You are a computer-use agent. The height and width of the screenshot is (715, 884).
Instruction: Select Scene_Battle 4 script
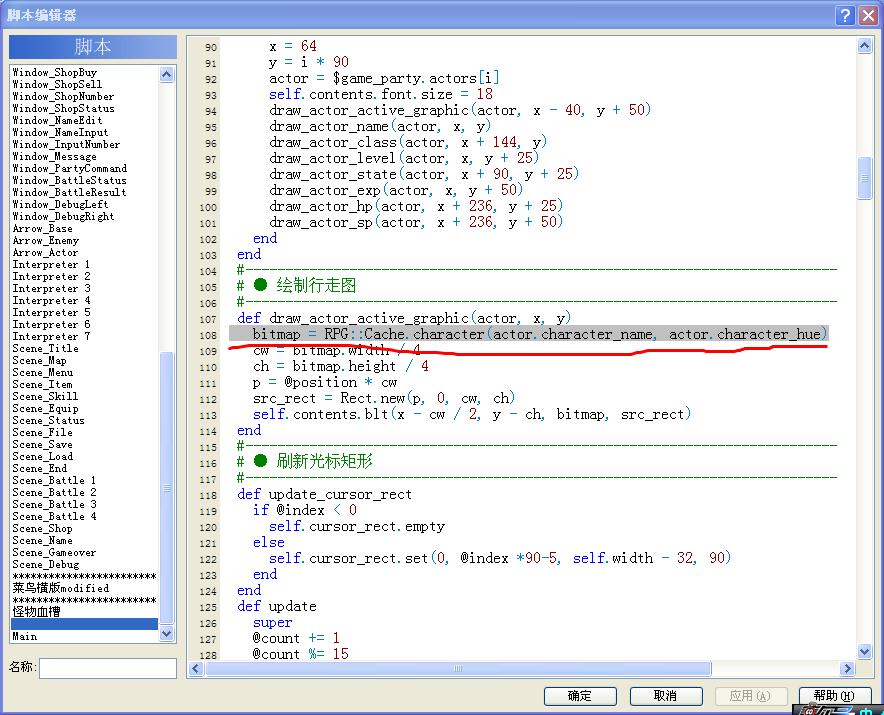(55, 517)
